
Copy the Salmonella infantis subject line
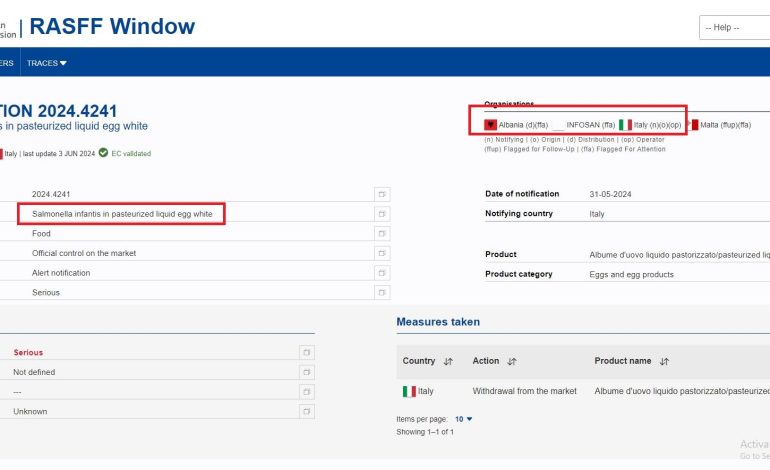tap(382, 214)
